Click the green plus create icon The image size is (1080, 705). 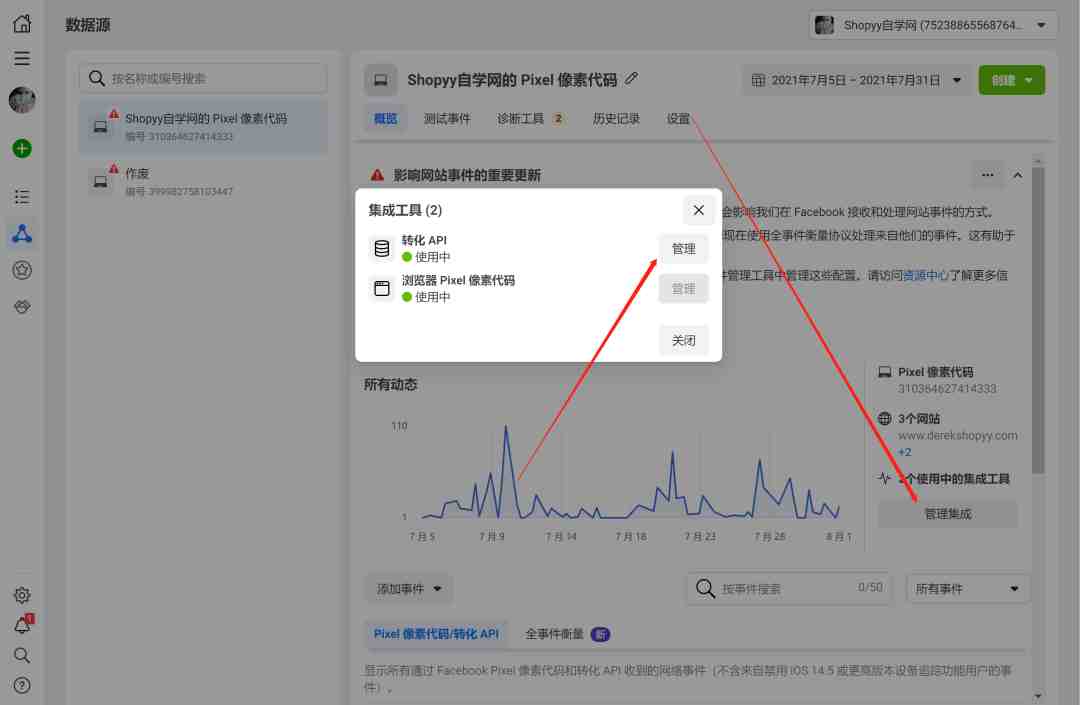(22, 148)
